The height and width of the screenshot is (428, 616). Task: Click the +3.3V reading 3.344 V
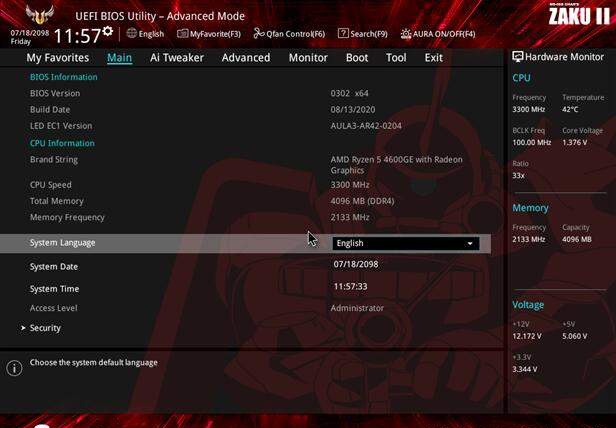pyautogui.click(x=525, y=369)
